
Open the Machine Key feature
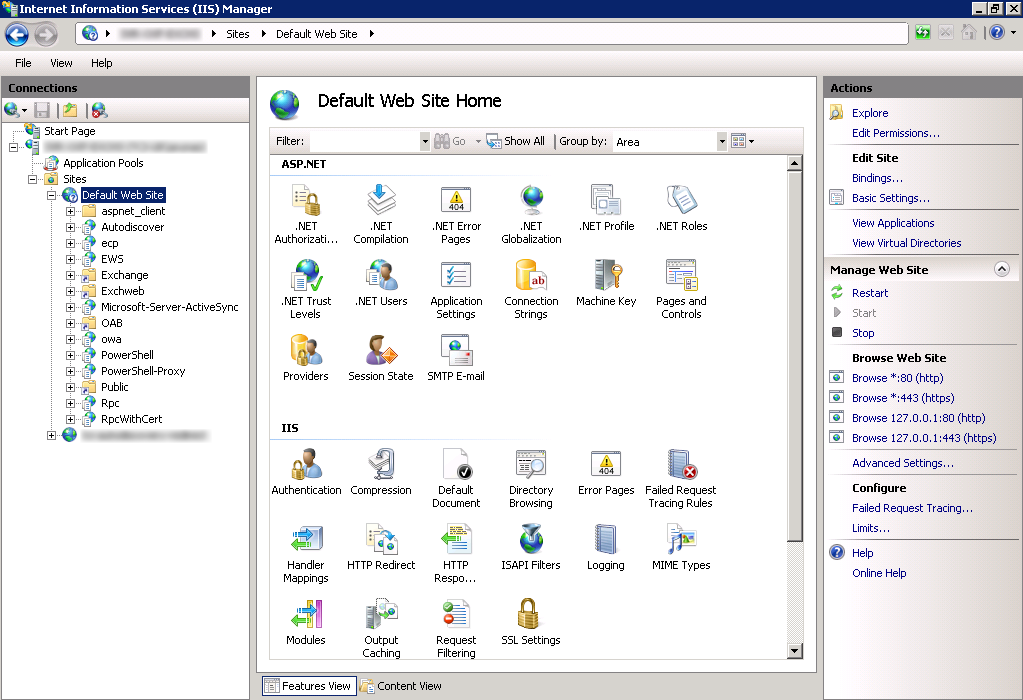(606, 284)
